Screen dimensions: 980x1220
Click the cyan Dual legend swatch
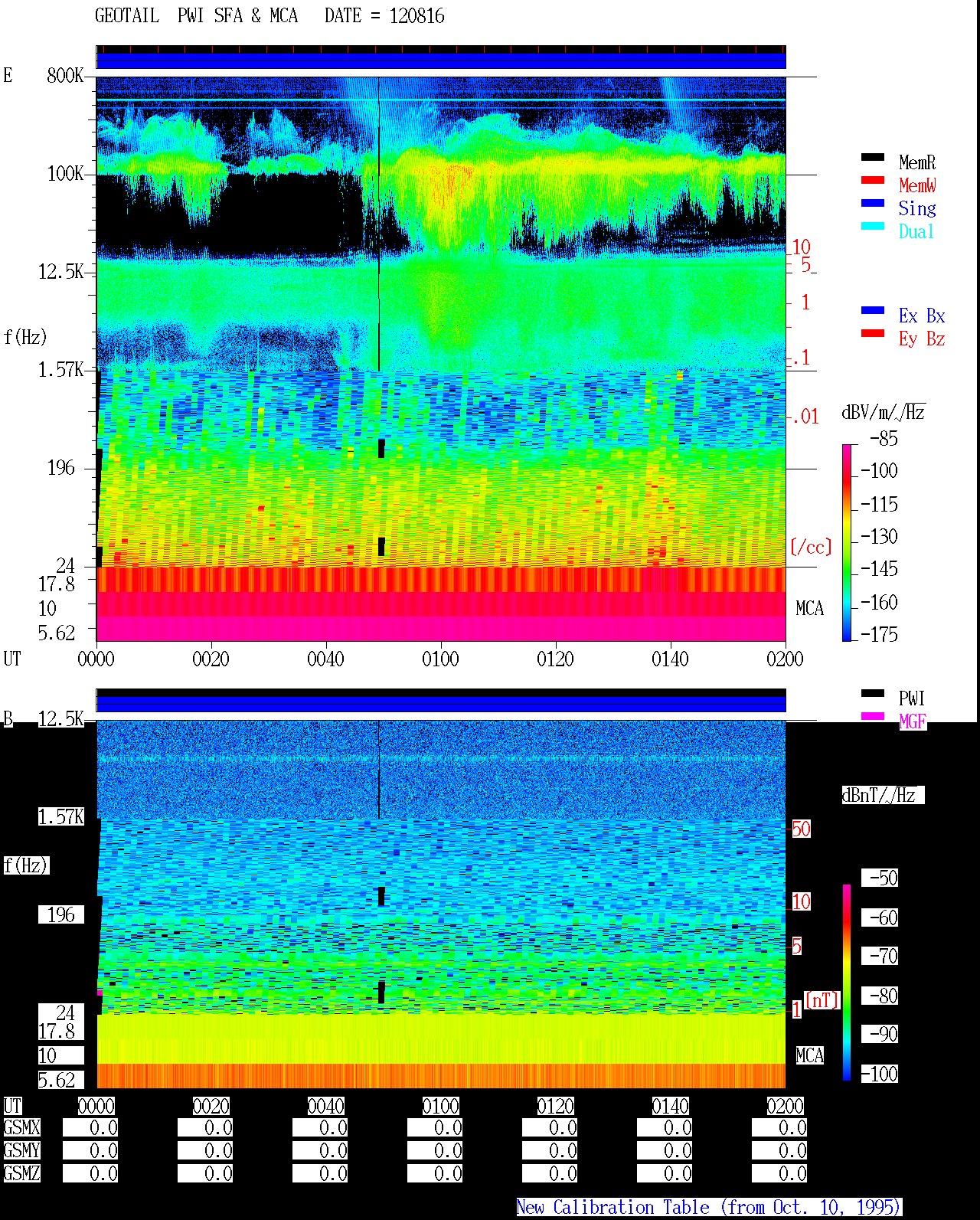(x=873, y=227)
